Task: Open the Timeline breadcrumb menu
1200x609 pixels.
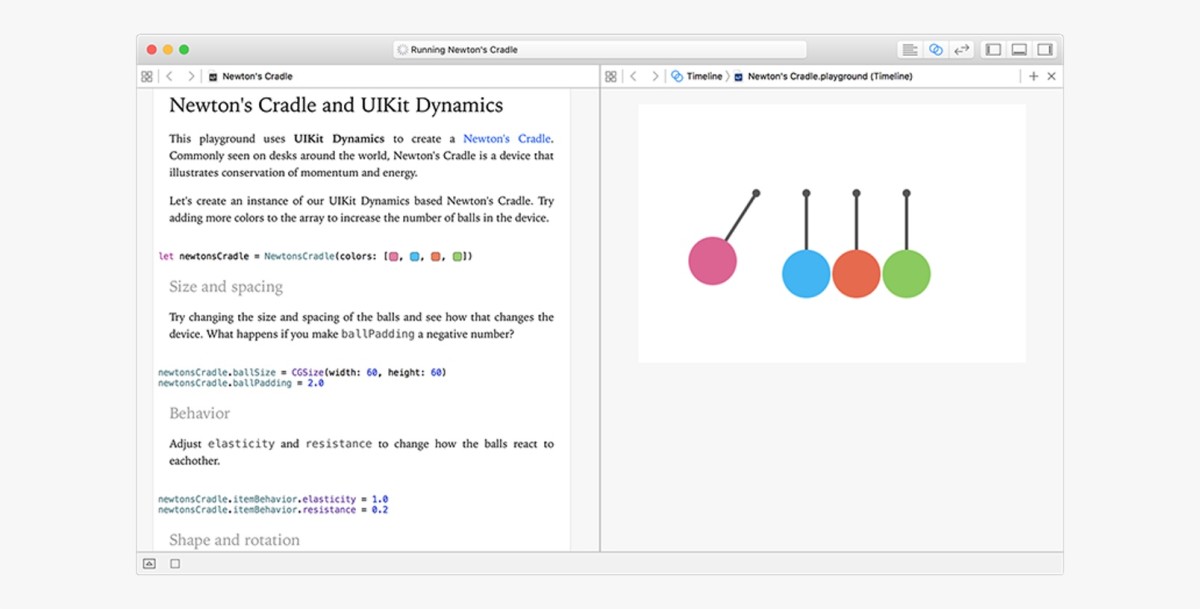Action: point(696,76)
